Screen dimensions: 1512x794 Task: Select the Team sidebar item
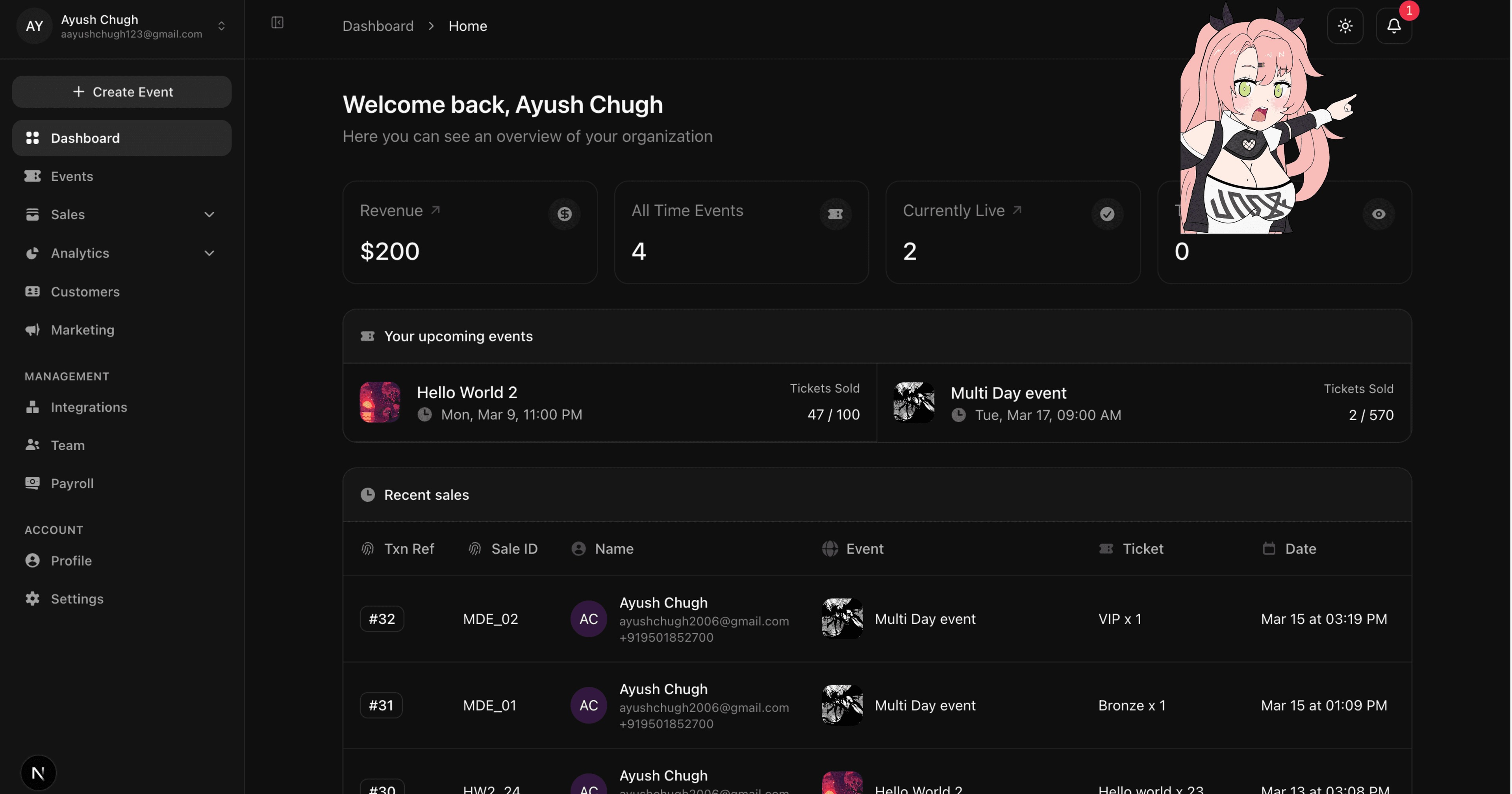pos(67,445)
